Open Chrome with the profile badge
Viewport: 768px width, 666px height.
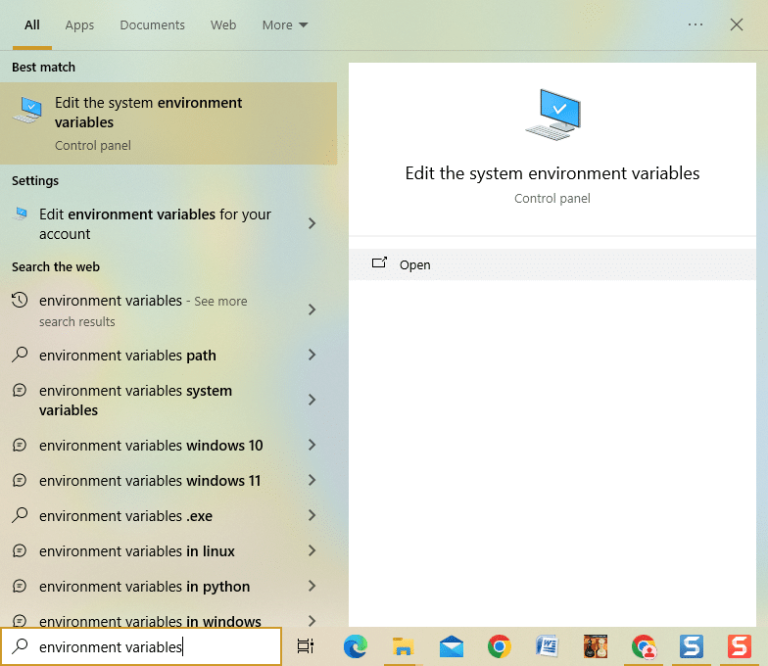[643, 646]
